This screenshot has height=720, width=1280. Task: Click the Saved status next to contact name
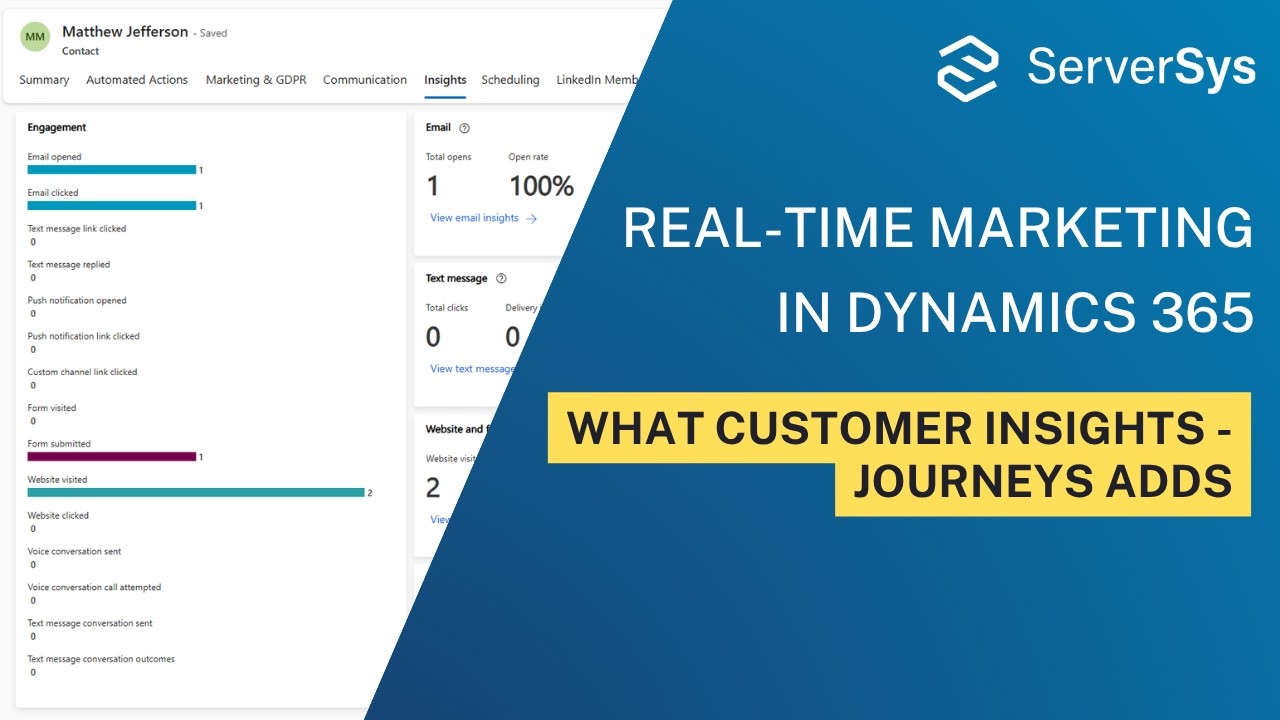pos(213,33)
